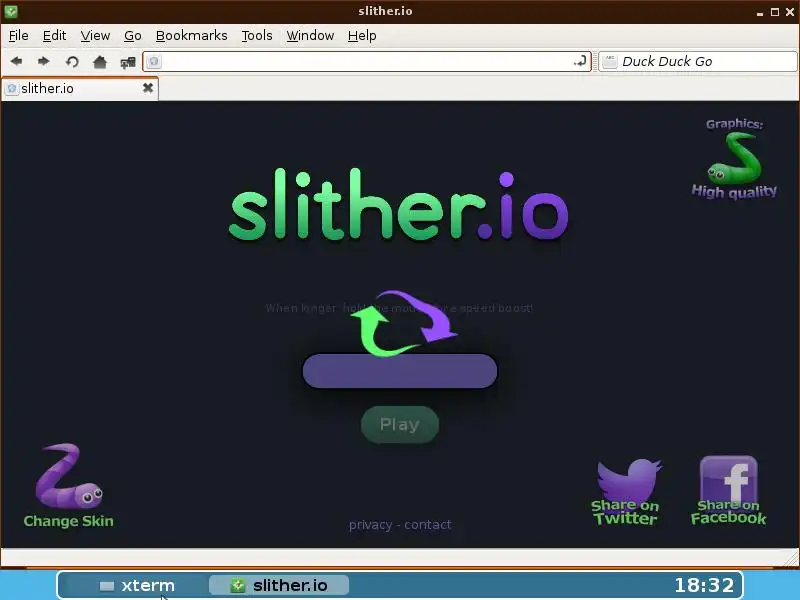The width and height of the screenshot is (800, 600).
Task: Click the xterm icon in the taskbar
Action: tap(107, 586)
